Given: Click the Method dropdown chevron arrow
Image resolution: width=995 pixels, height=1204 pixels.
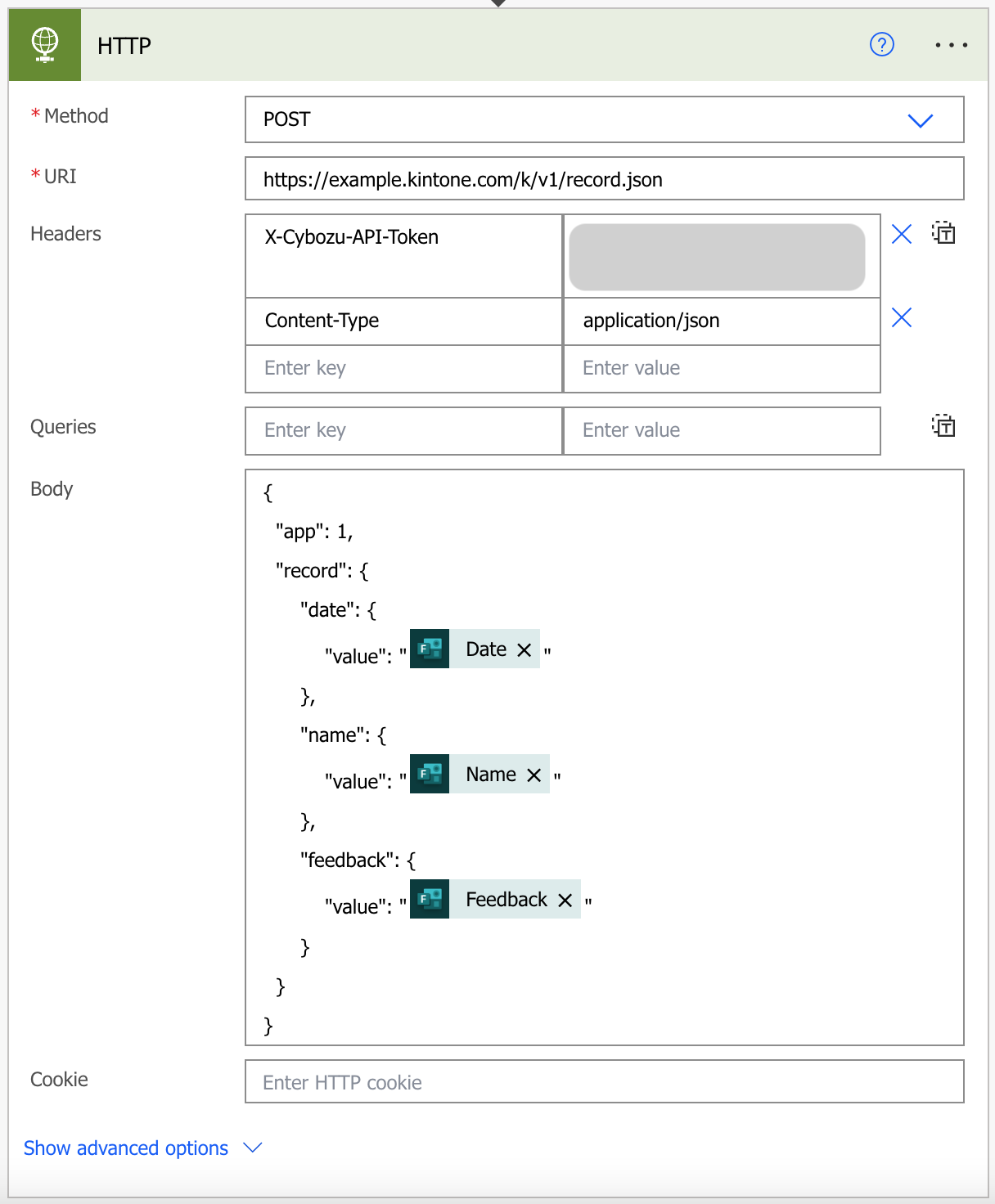Looking at the screenshot, I should click(x=921, y=120).
